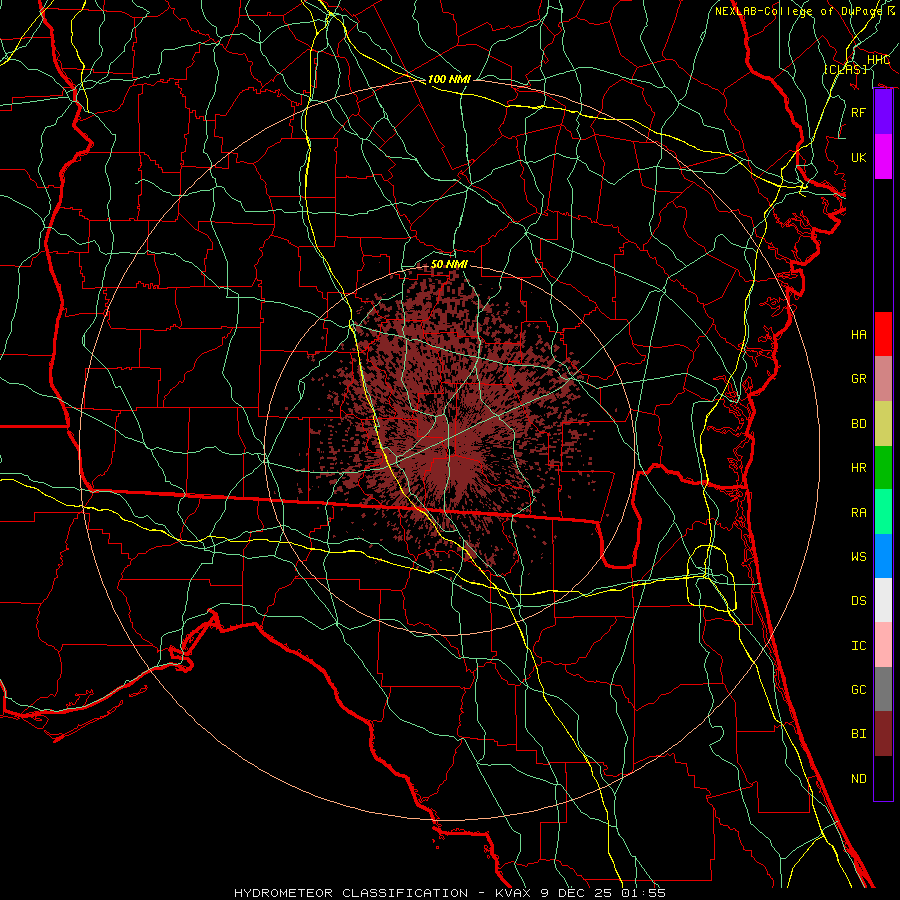
Task: Click the 100 NMI range ring label
Action: coord(449,79)
